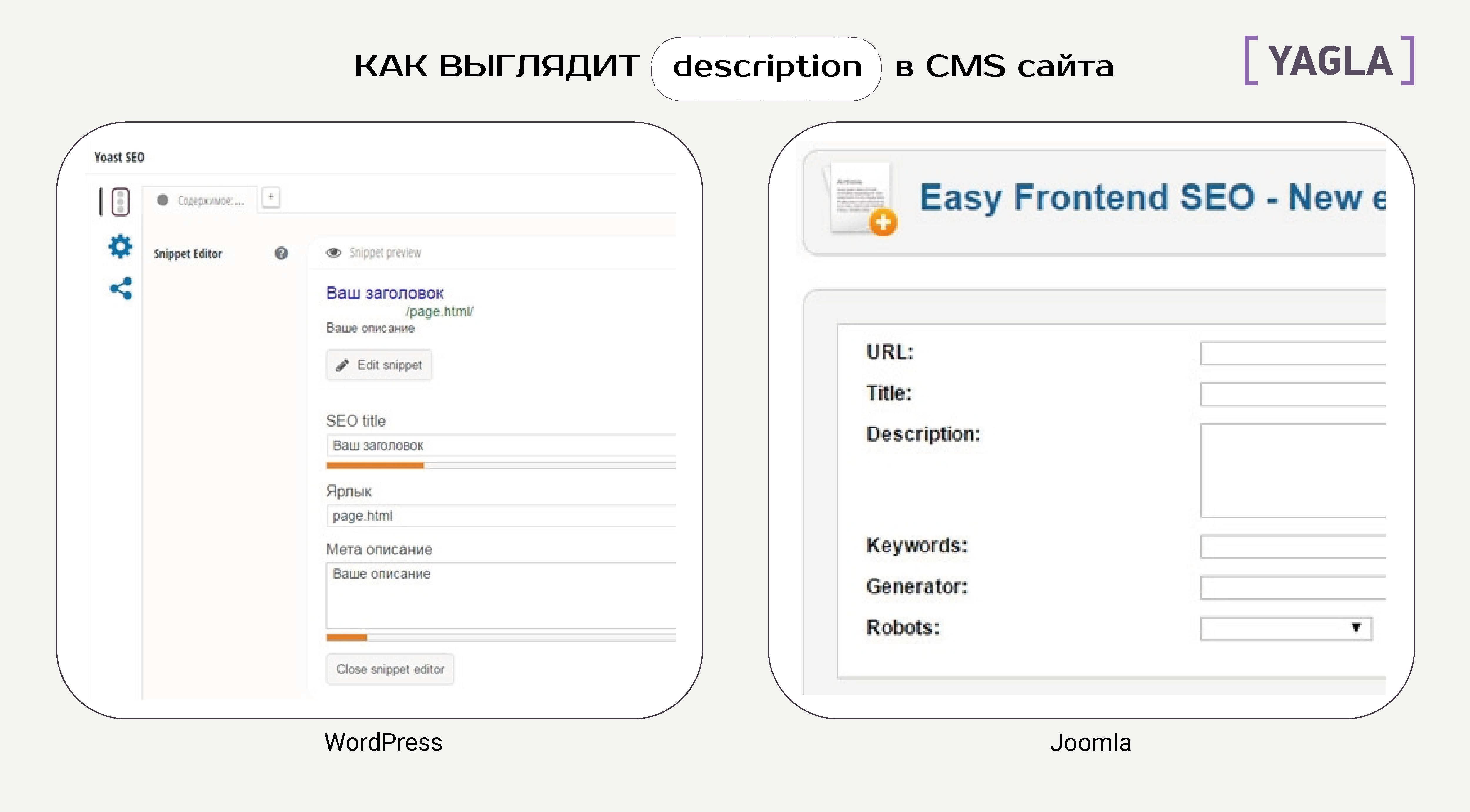The image size is (1470, 812).
Task: Click the Title: label in Joomla form
Action: (x=889, y=393)
